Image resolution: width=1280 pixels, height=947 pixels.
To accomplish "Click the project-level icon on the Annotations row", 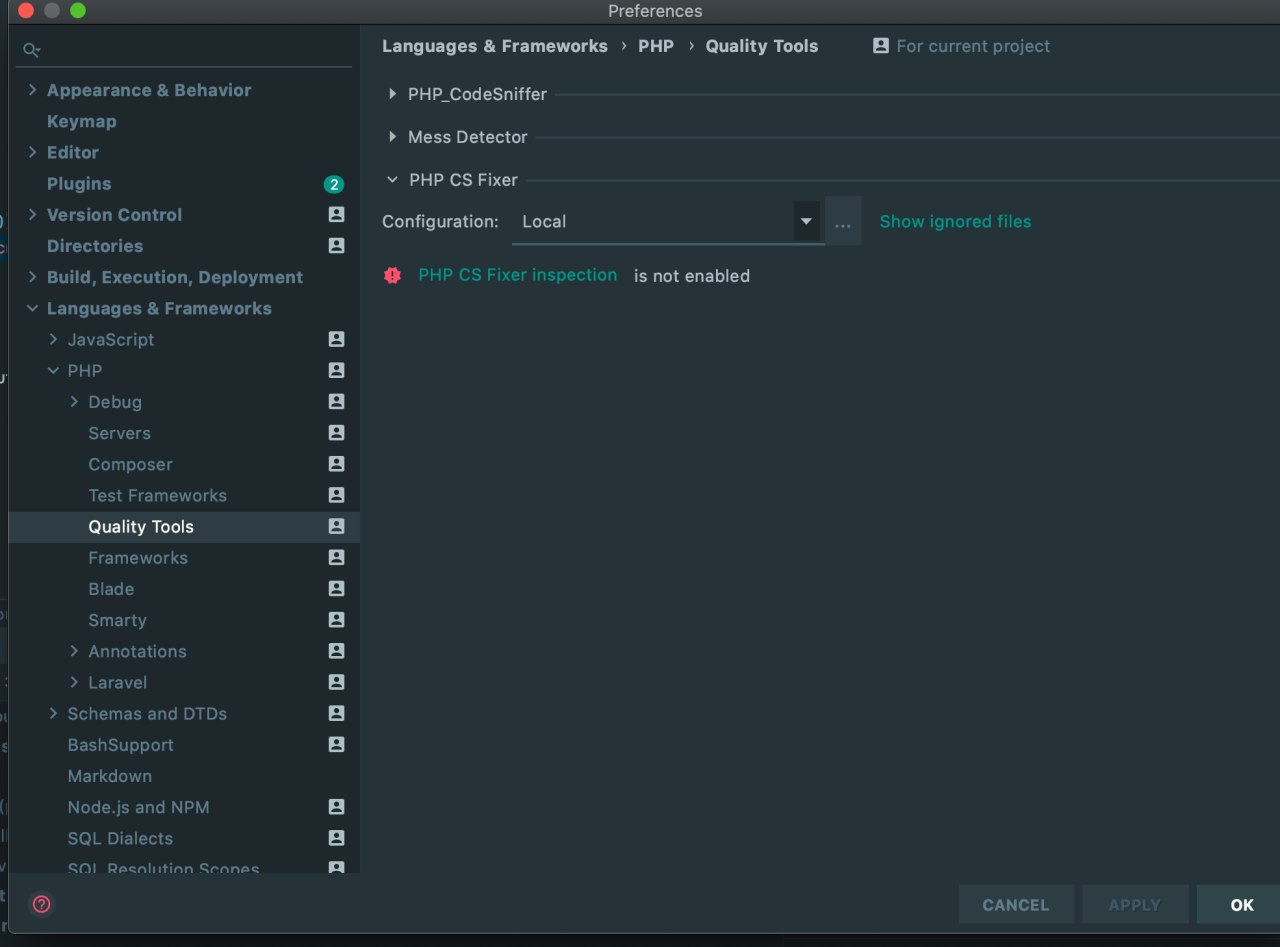I will point(337,651).
